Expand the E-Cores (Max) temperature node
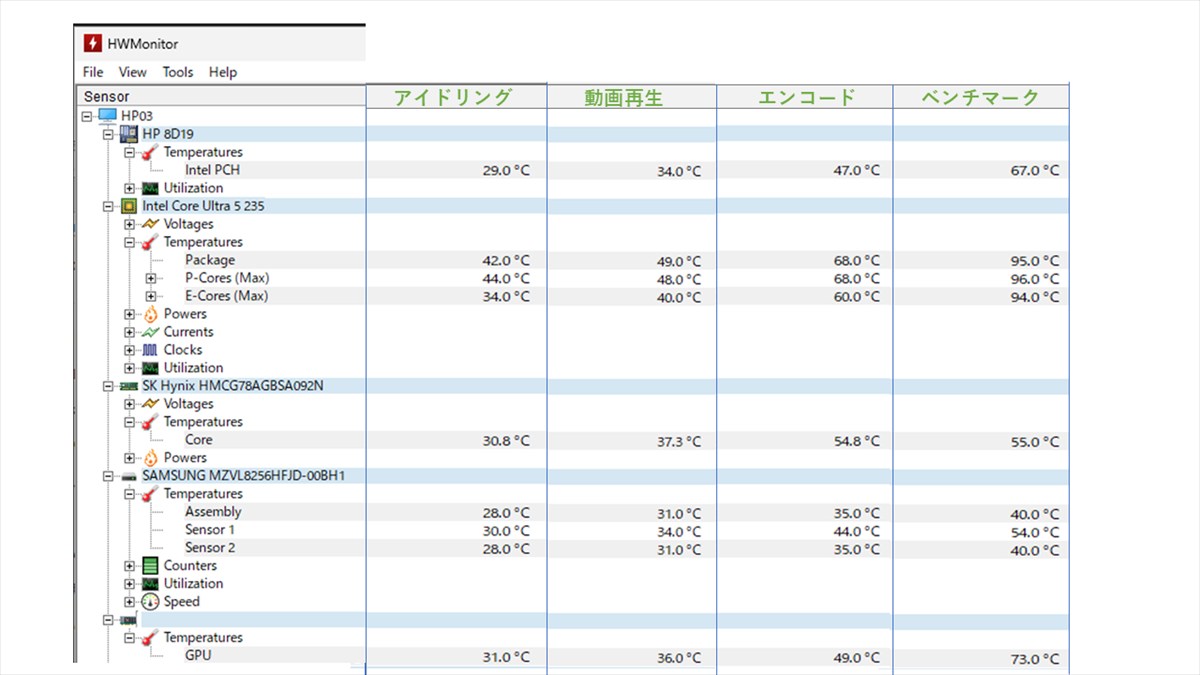Image resolution: width=1200 pixels, height=675 pixels. [x=150, y=296]
